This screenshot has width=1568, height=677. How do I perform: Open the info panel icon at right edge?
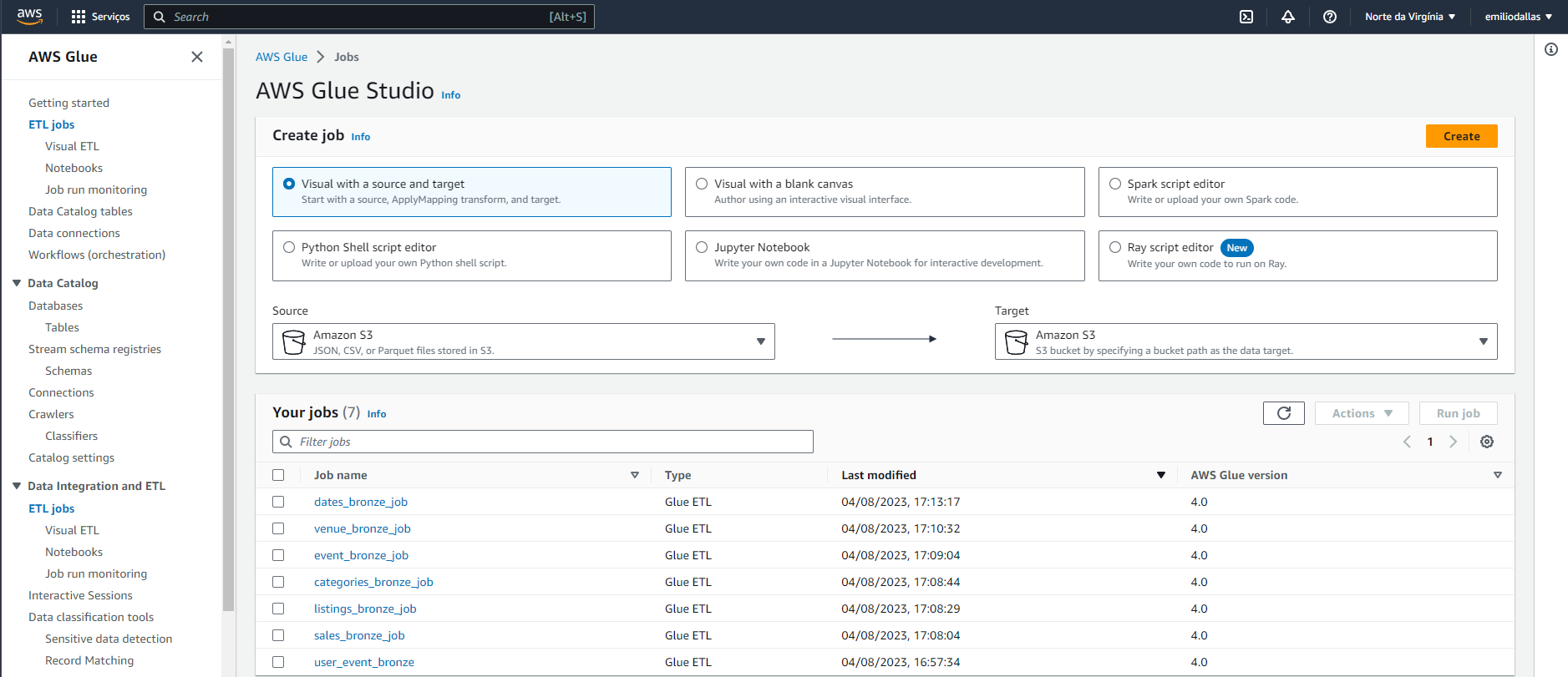tap(1550, 49)
